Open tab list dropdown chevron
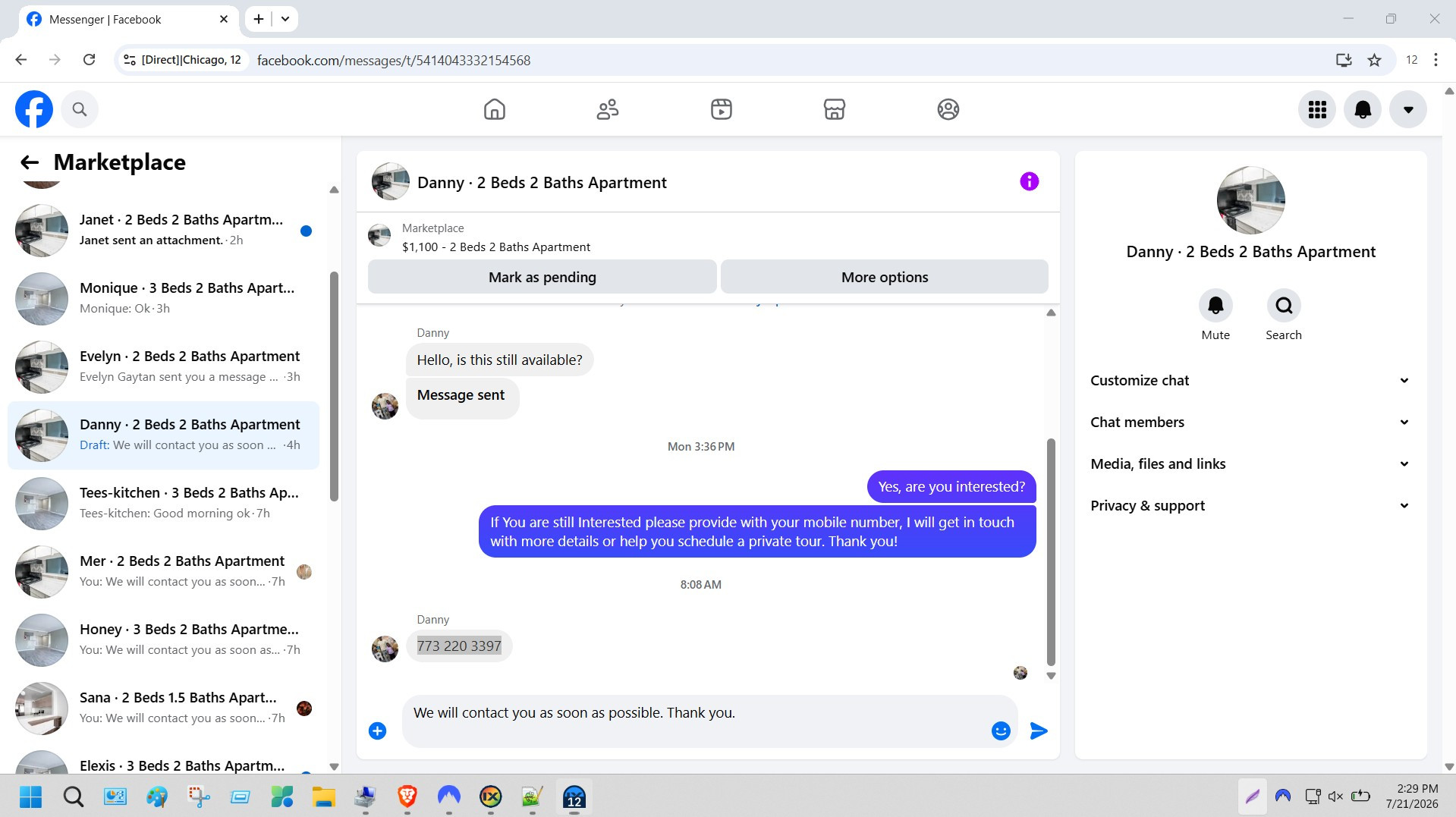 tap(285, 19)
